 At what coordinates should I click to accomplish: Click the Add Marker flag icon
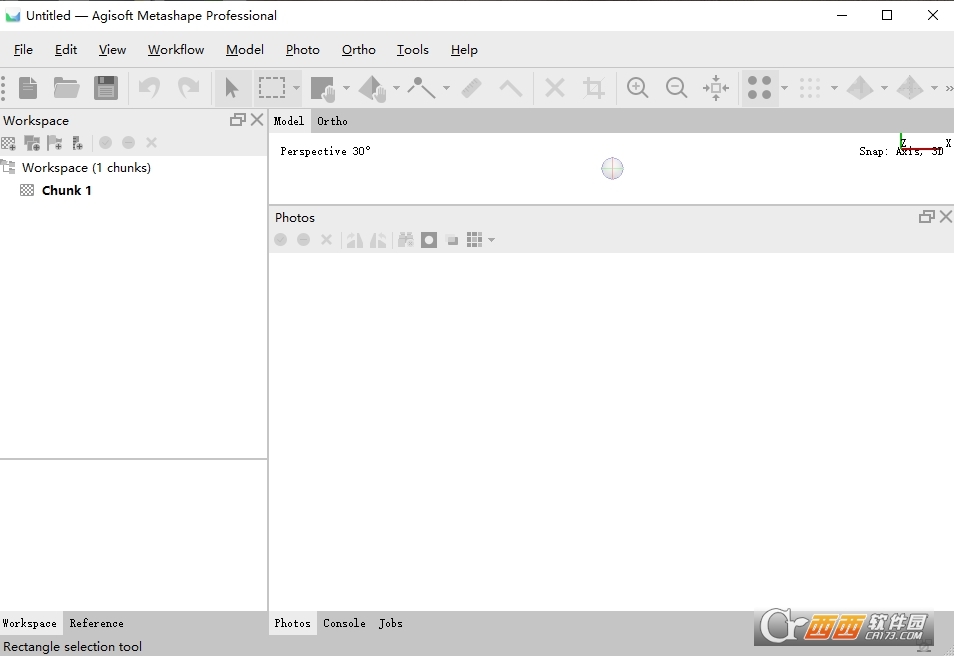(x=55, y=143)
